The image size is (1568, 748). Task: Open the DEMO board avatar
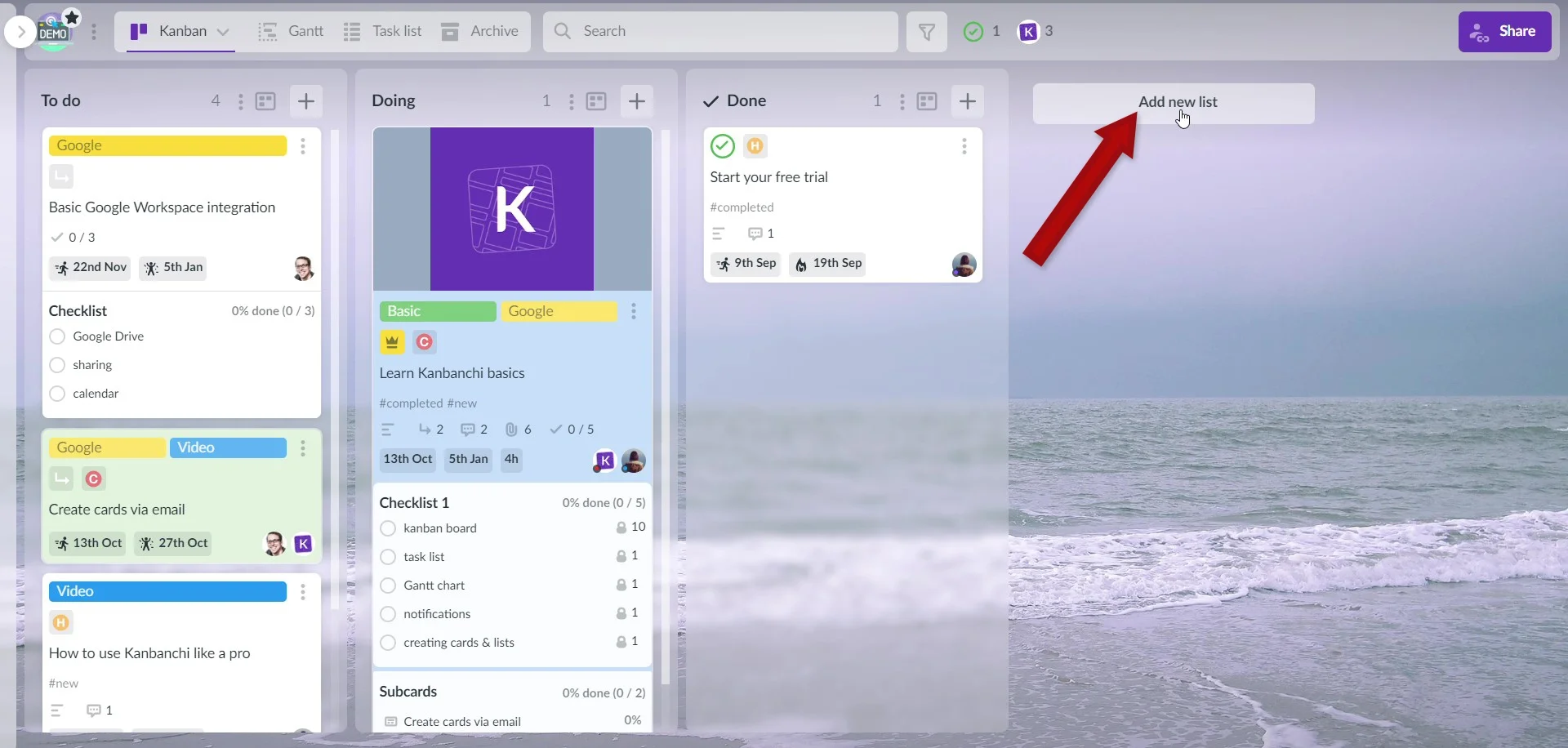pos(53,33)
